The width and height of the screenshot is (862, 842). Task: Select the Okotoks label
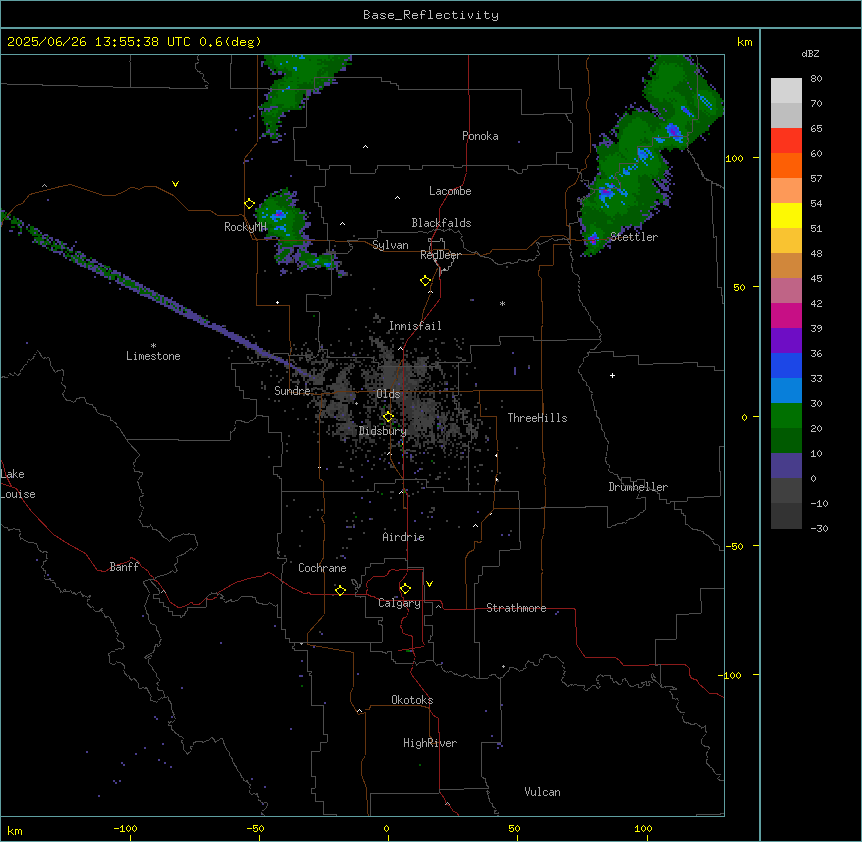point(412,700)
